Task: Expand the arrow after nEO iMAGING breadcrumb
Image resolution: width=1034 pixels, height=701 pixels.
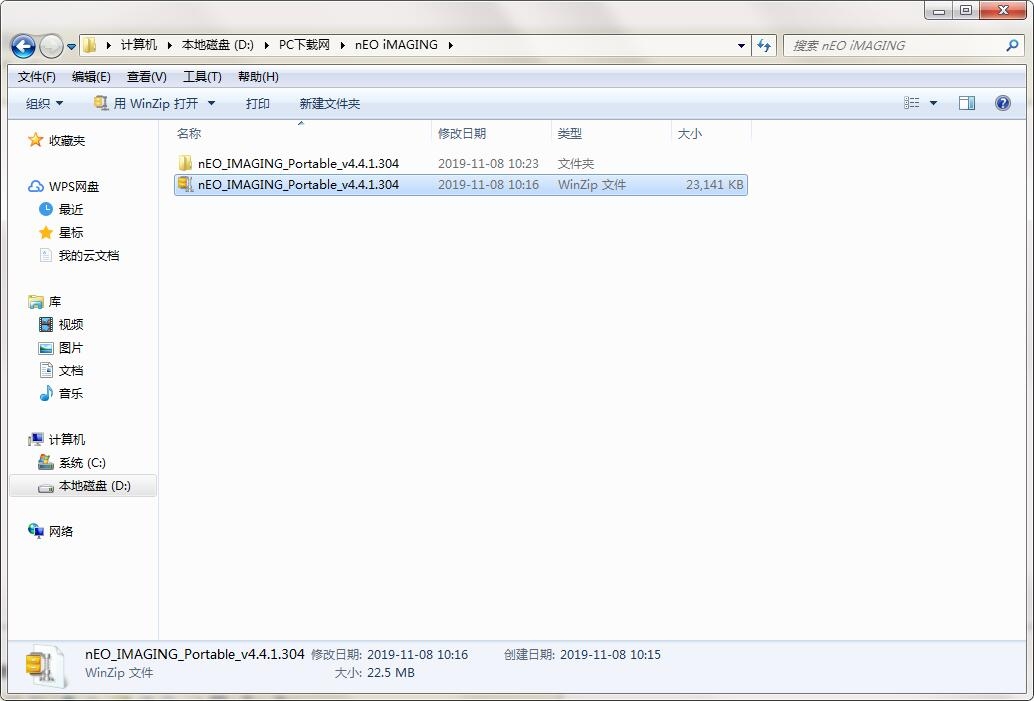Action: click(450, 45)
